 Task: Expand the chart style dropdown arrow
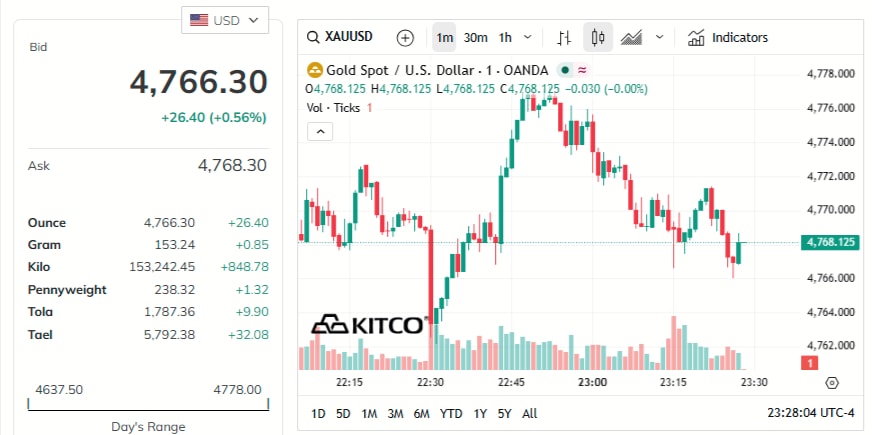pos(659,38)
